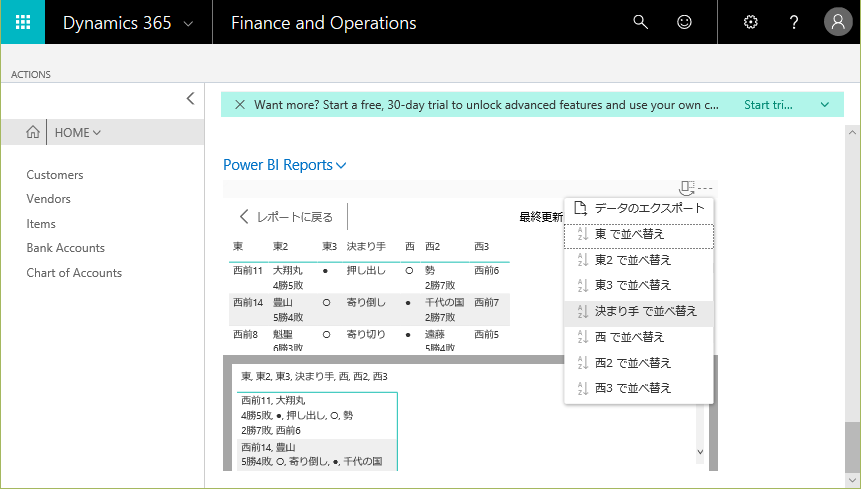Click page scrollbar up arrow

pos(852,132)
